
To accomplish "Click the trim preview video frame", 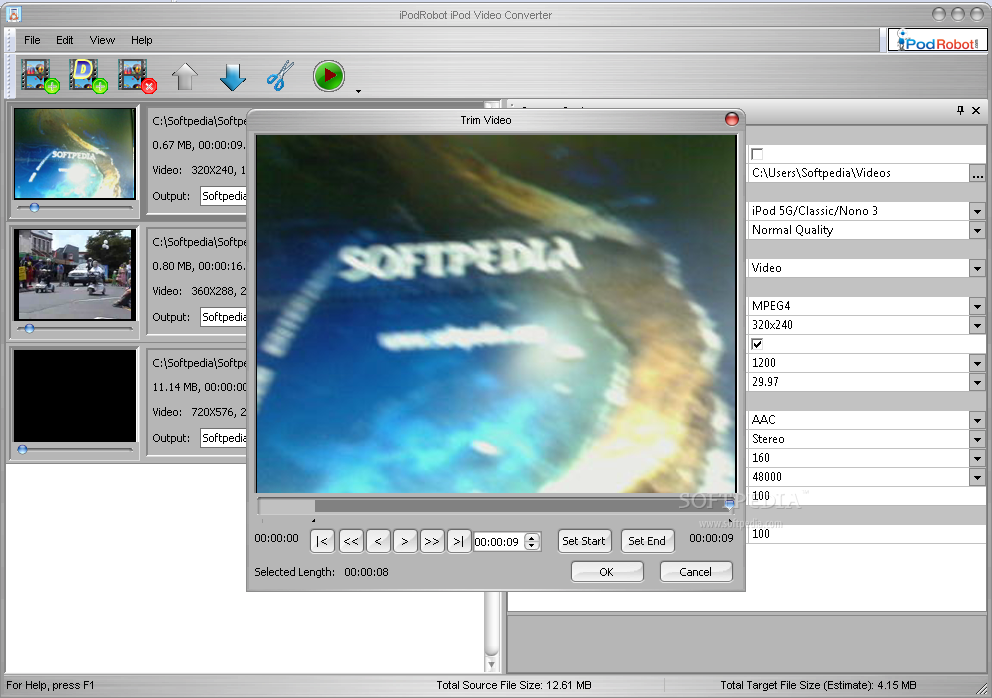I will click(496, 313).
